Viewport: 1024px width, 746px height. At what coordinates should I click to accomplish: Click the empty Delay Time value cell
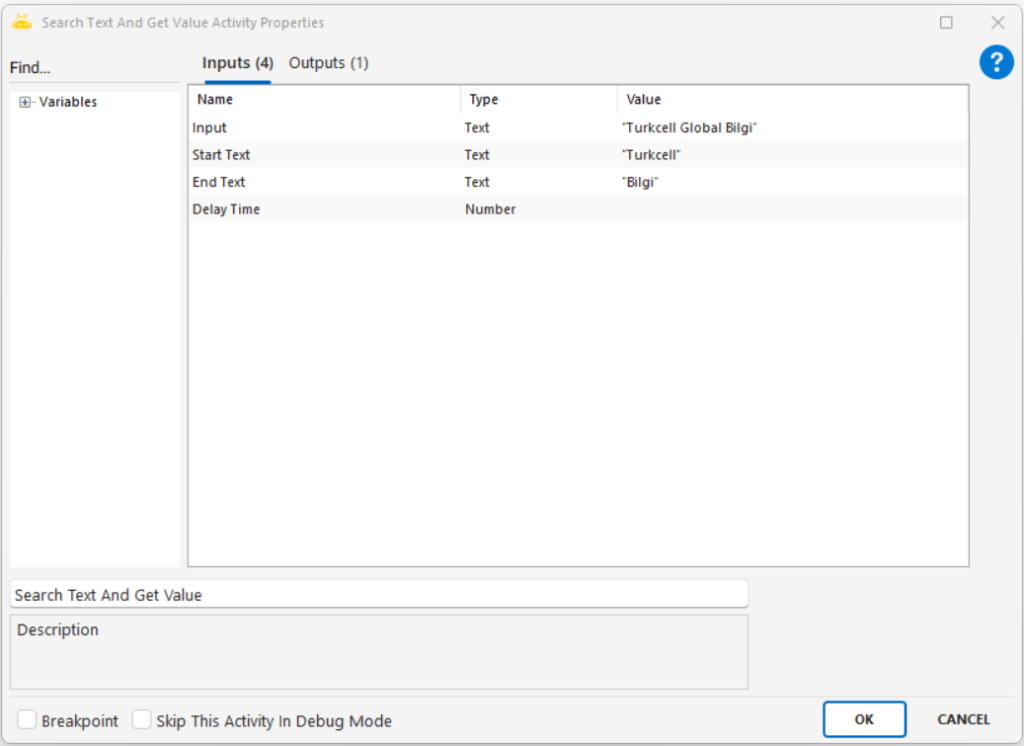[x=790, y=209]
